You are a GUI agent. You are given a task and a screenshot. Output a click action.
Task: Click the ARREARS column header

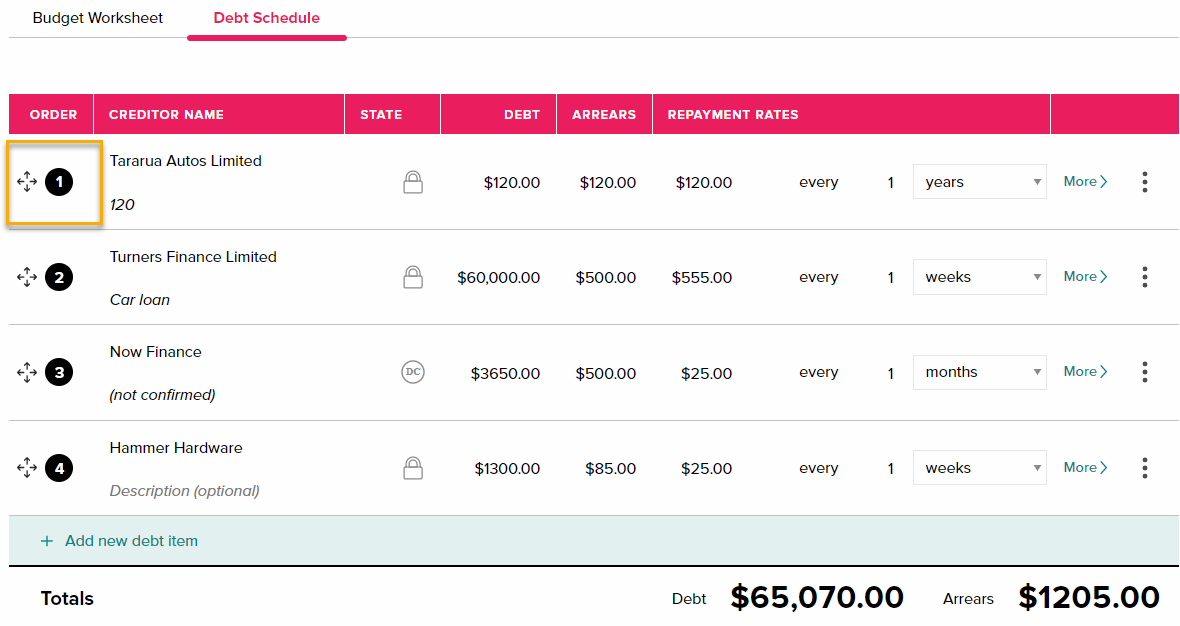[604, 114]
